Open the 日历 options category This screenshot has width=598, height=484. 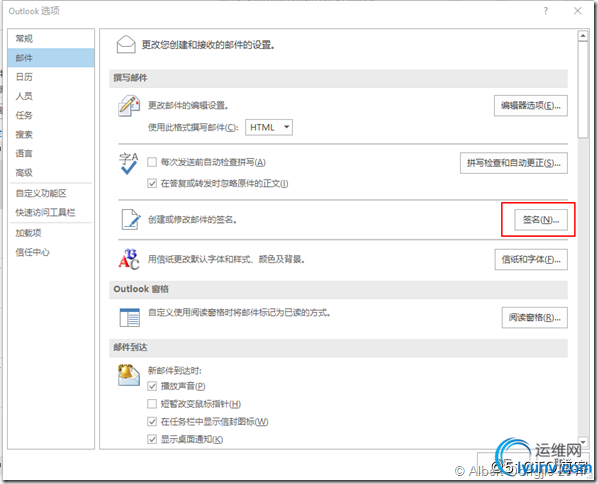[x=51, y=77]
